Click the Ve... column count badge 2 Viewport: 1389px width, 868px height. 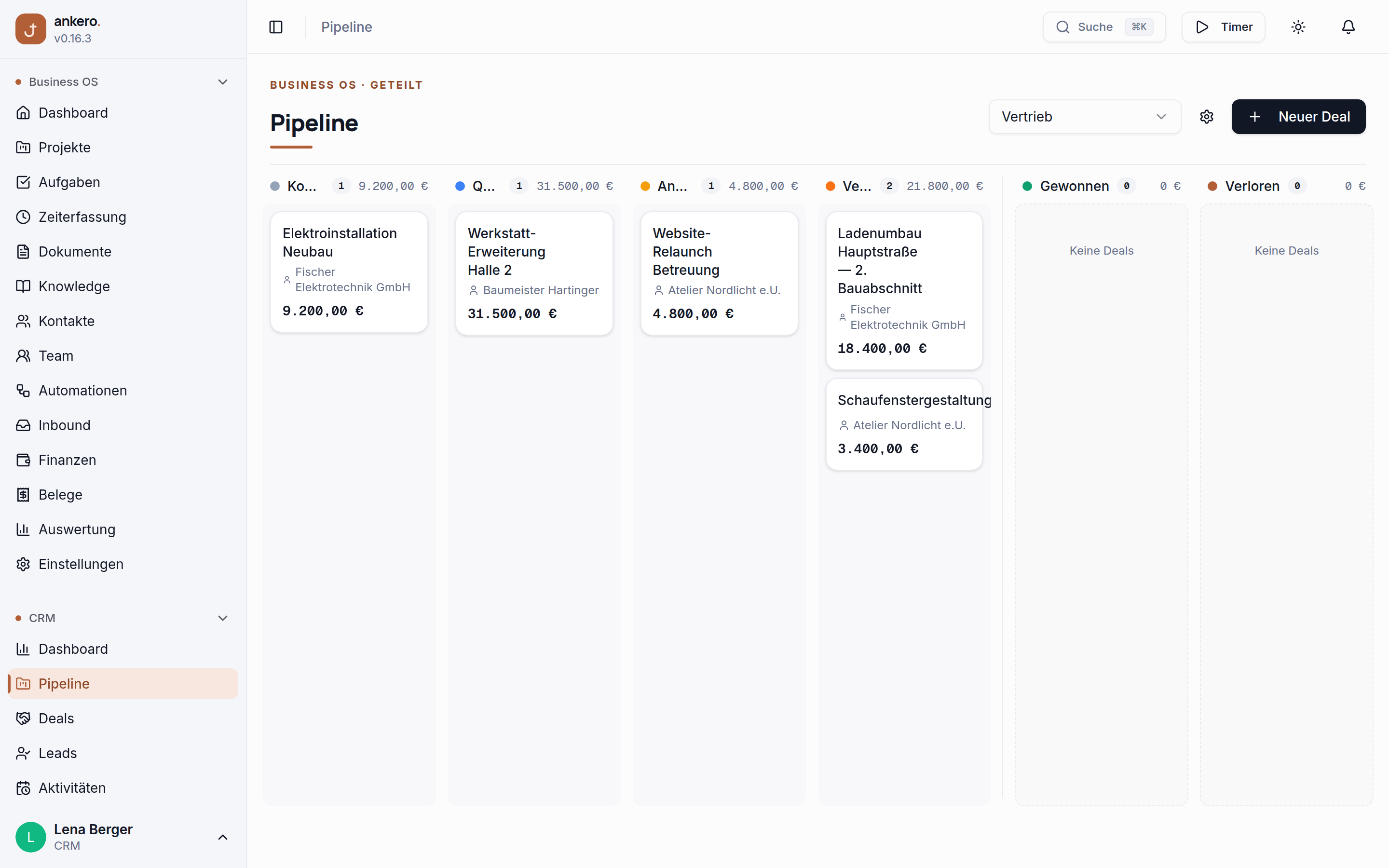click(889, 186)
